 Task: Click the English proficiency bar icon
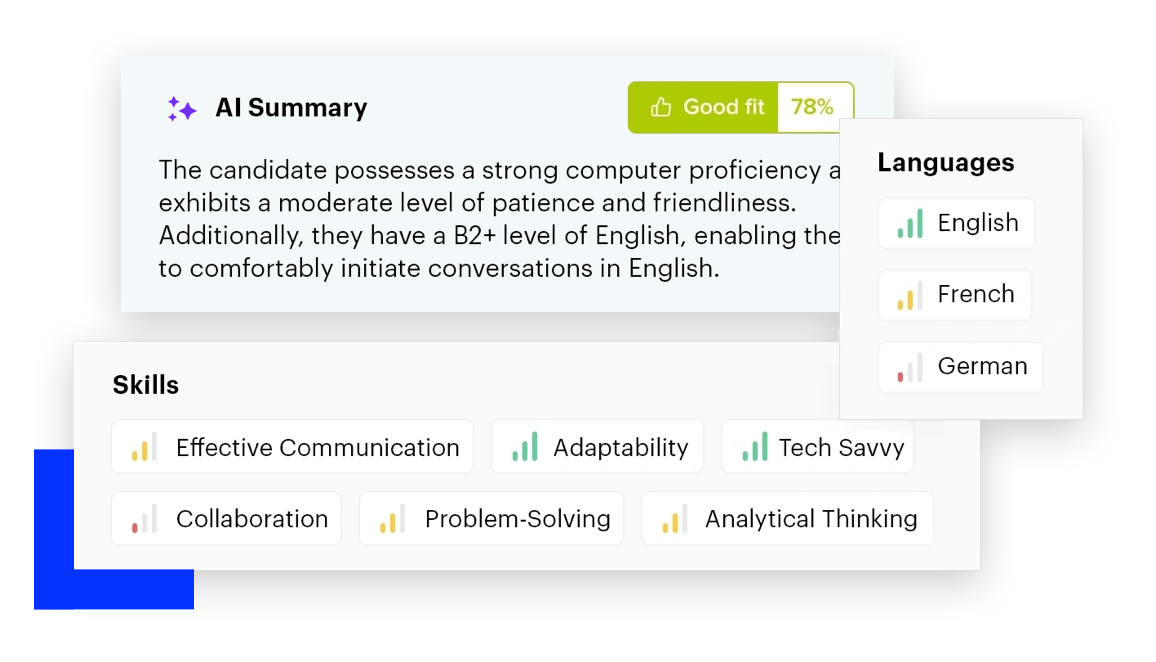pos(910,223)
